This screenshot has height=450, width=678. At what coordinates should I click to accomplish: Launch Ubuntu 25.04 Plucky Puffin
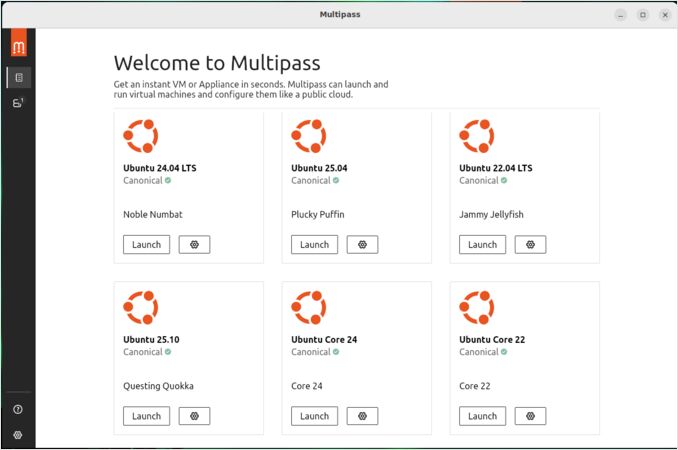coord(314,244)
